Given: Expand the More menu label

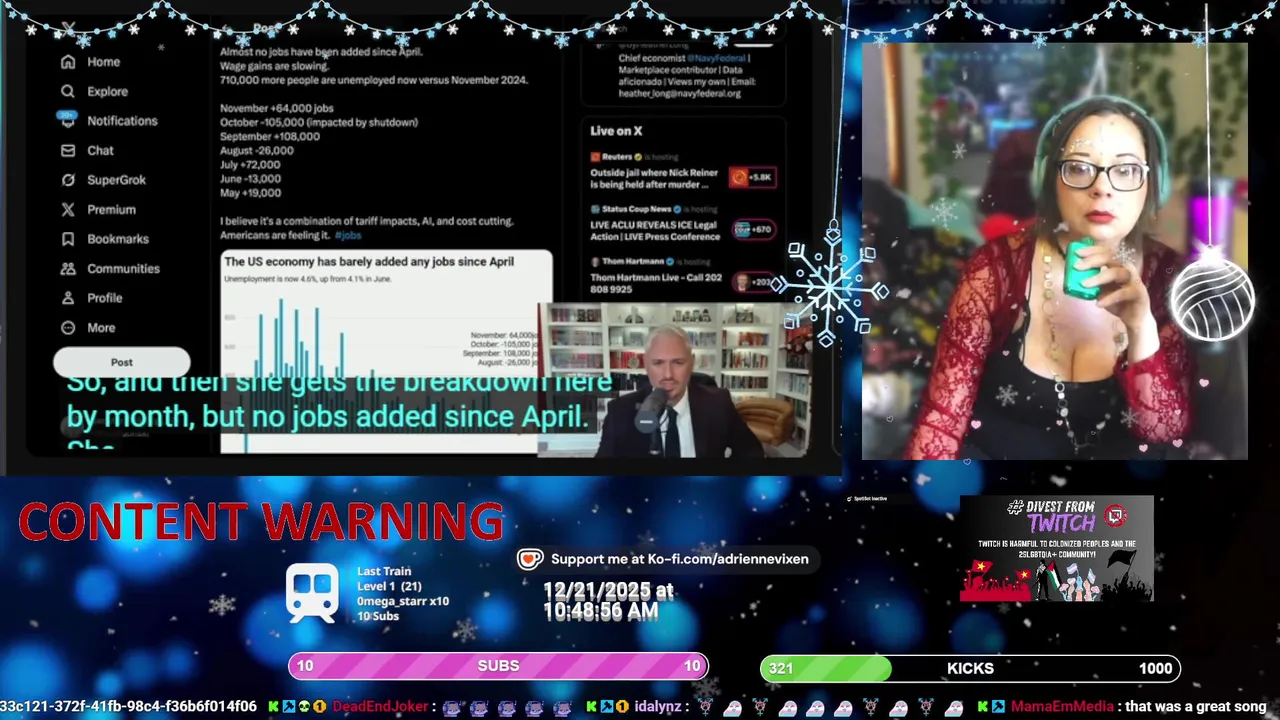Looking at the screenshot, I should coord(101,327).
